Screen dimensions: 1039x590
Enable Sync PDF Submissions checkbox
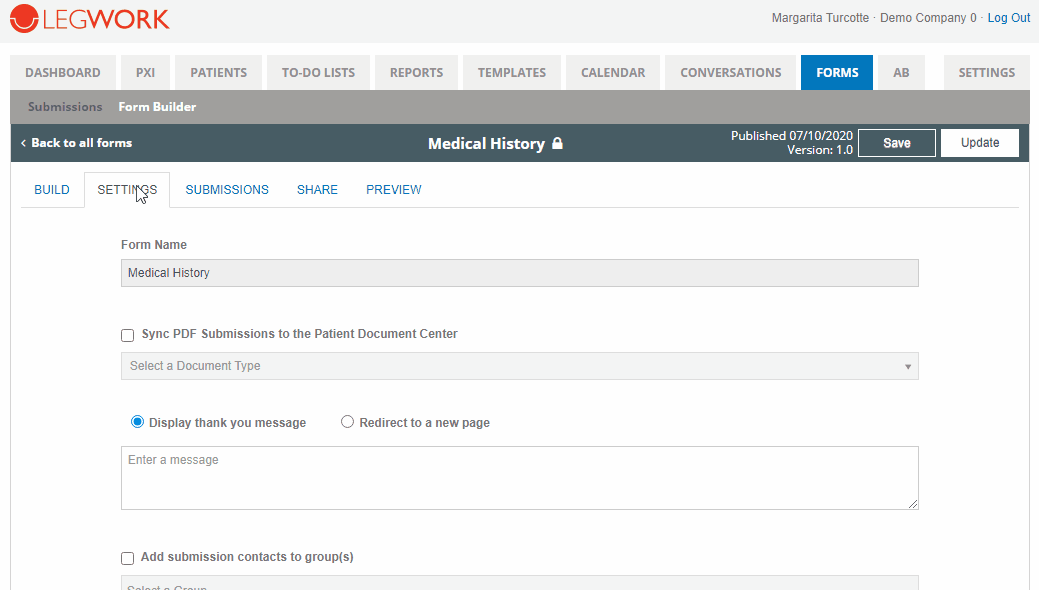[128, 335]
